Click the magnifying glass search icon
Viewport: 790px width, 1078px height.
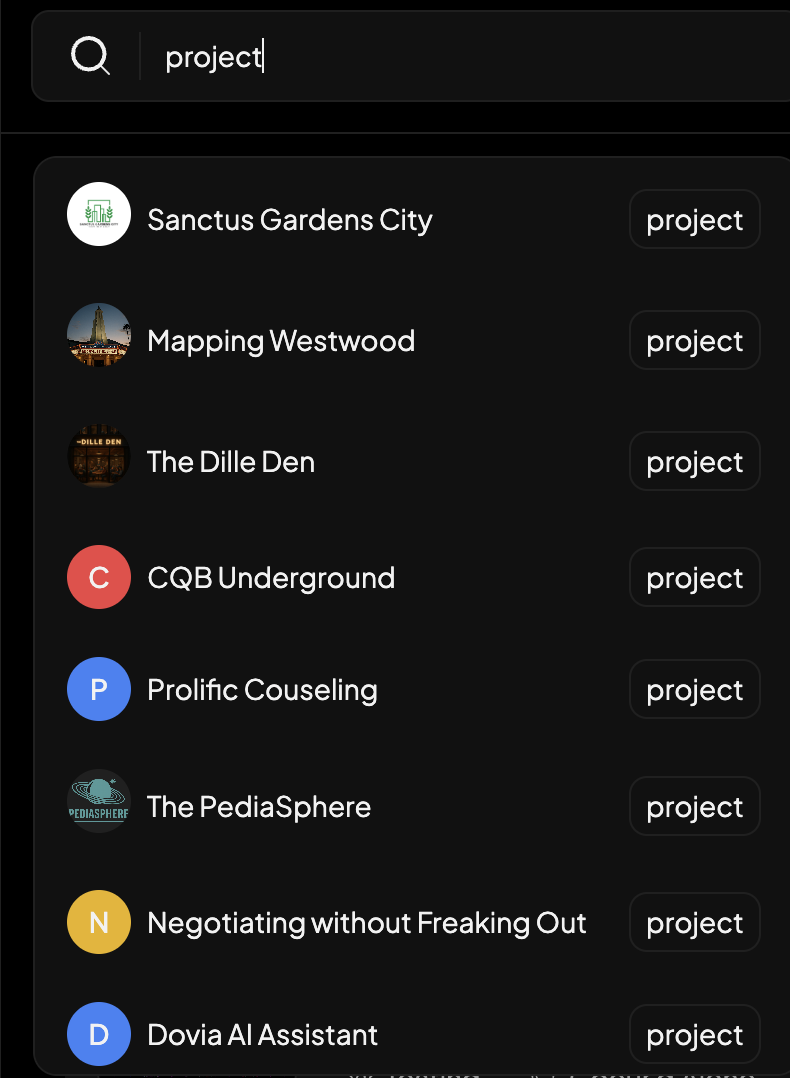point(90,56)
